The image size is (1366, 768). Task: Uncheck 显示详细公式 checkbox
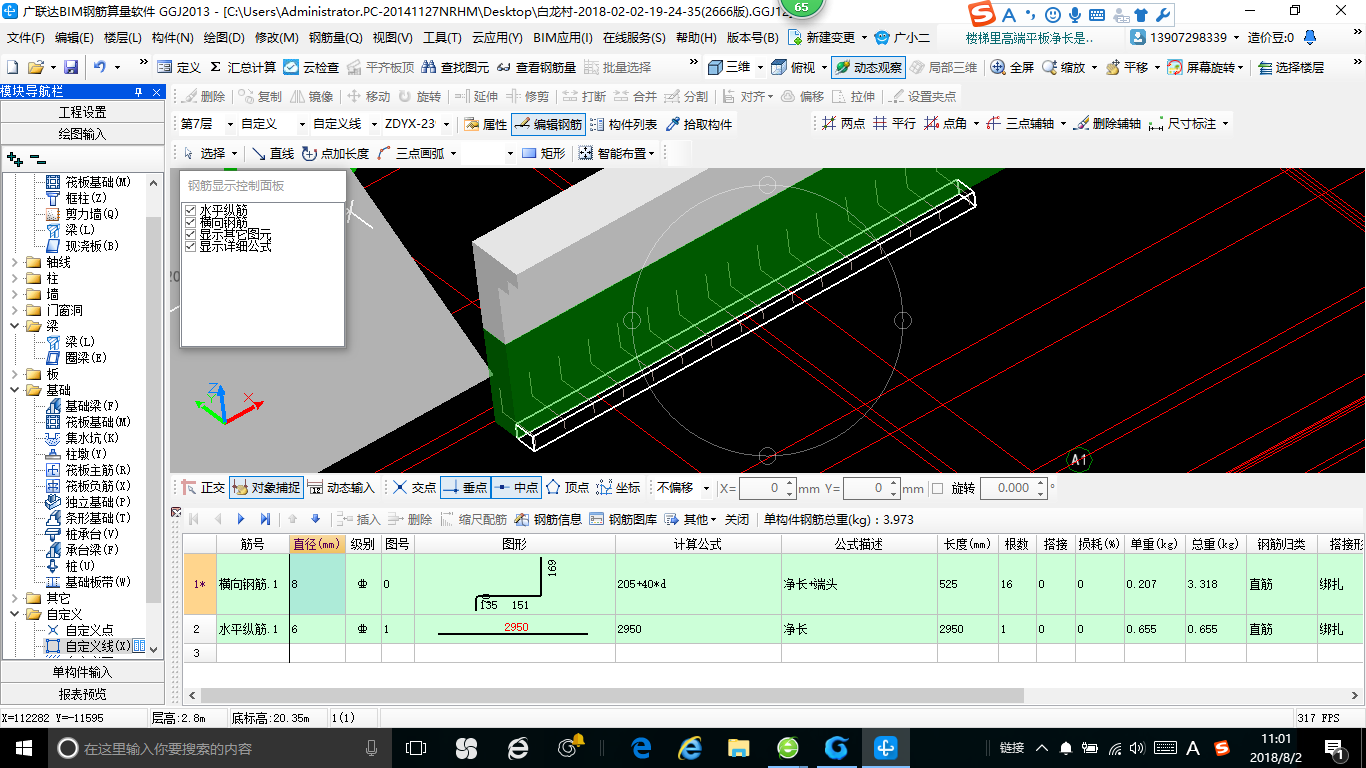[190, 246]
